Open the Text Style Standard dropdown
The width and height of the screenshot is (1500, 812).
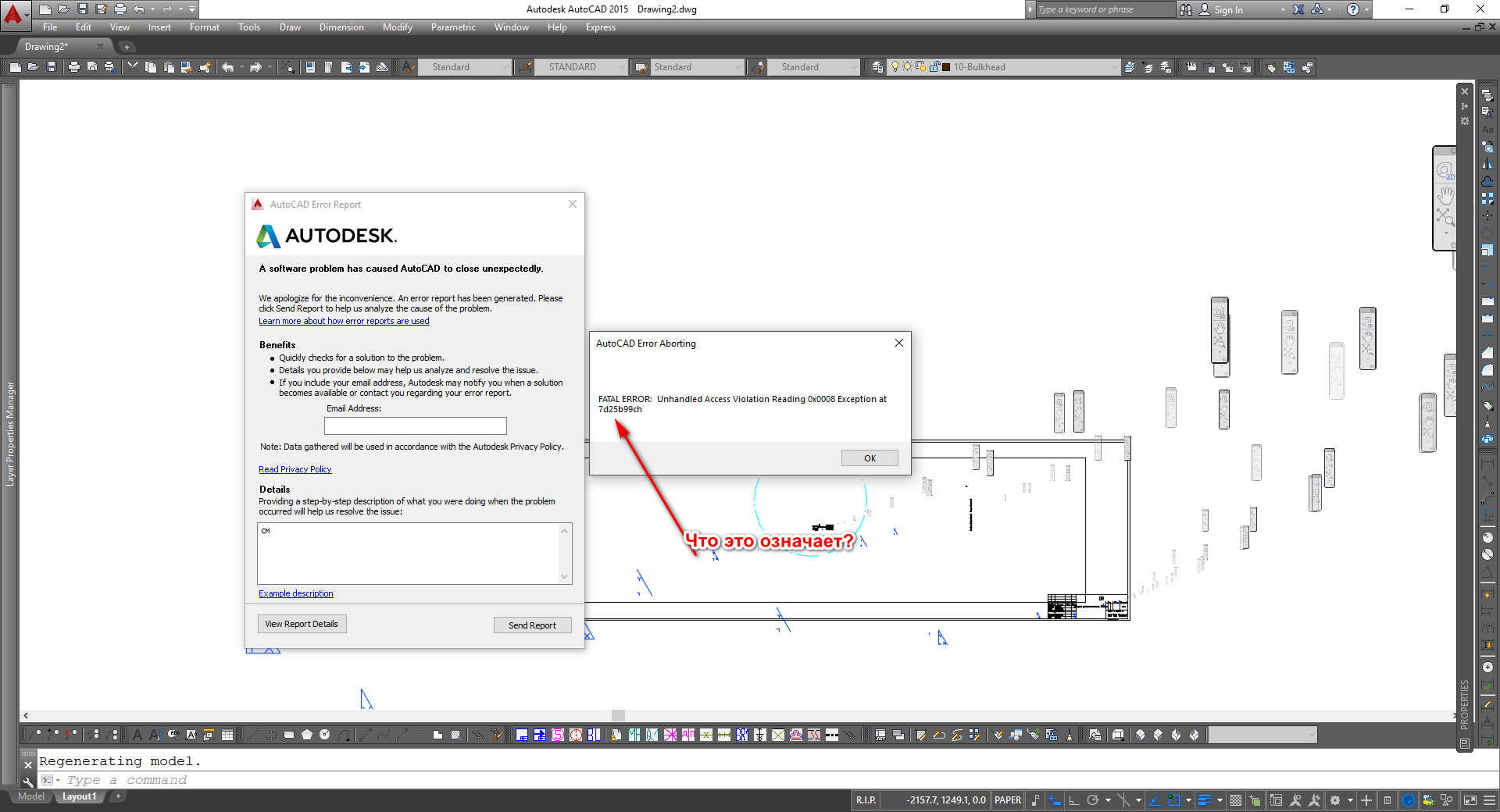pos(466,67)
